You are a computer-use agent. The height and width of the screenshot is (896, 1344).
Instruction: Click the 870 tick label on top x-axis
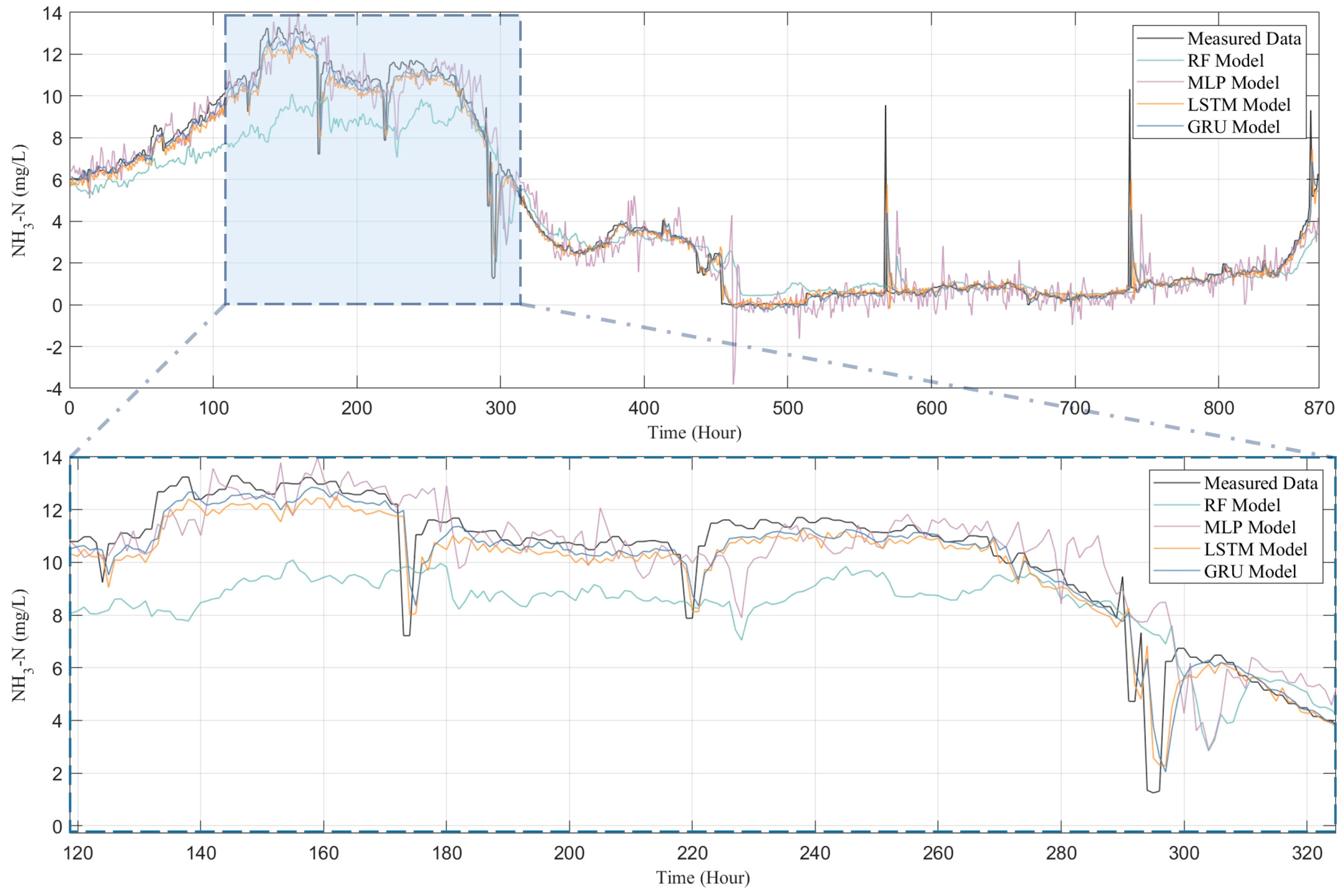1319,408
